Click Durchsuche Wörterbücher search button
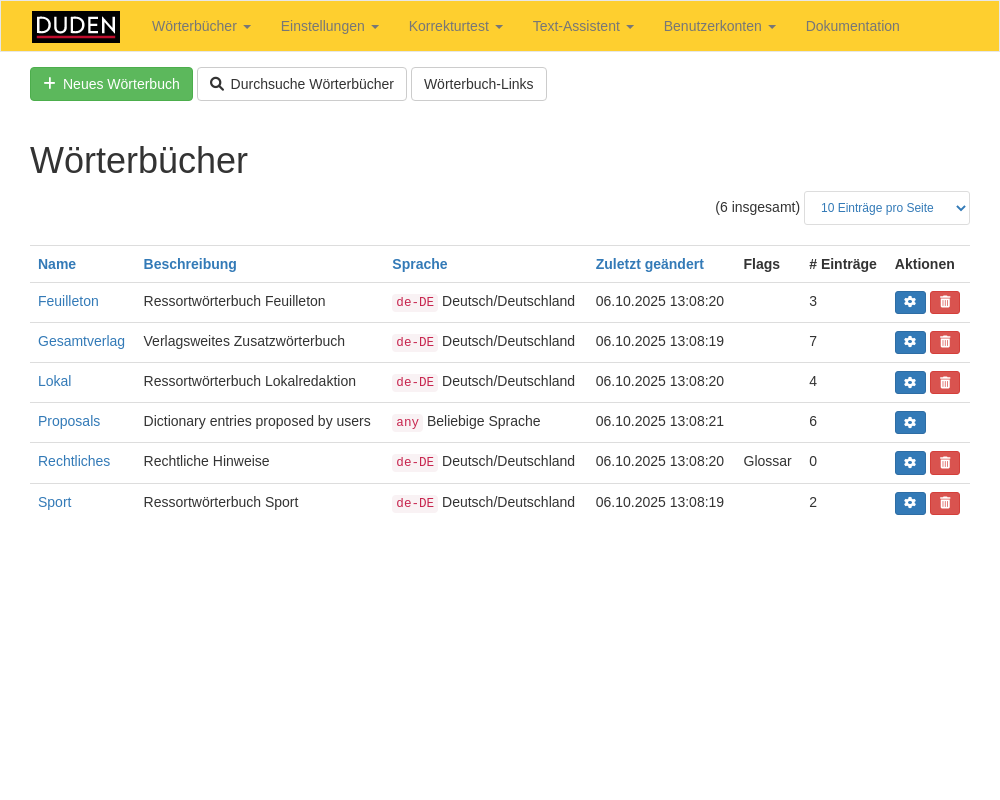The height and width of the screenshot is (800, 1000). pos(302,84)
